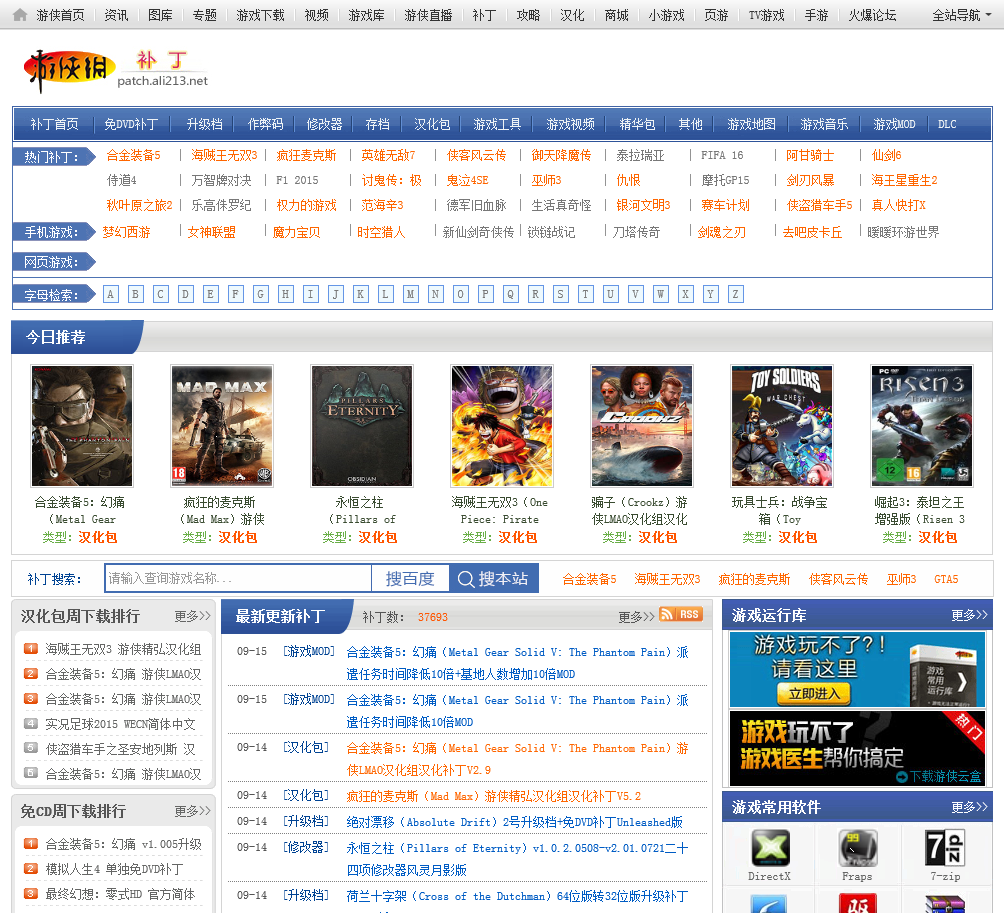Viewport: 1004px width, 913px height.
Task: Open the Crookz cover thumbnail
Action: pos(642,426)
